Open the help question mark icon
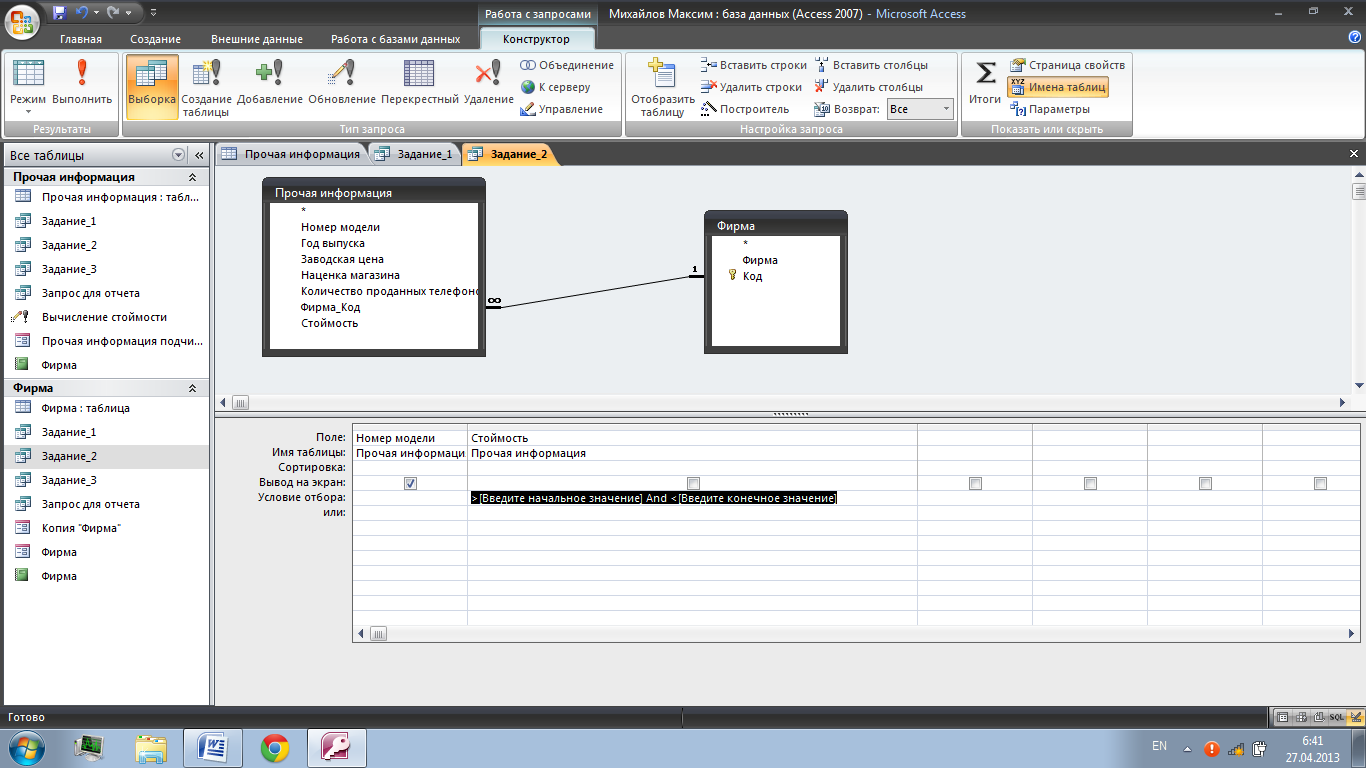Viewport: 1366px width, 768px height. pyautogui.click(x=1353, y=37)
